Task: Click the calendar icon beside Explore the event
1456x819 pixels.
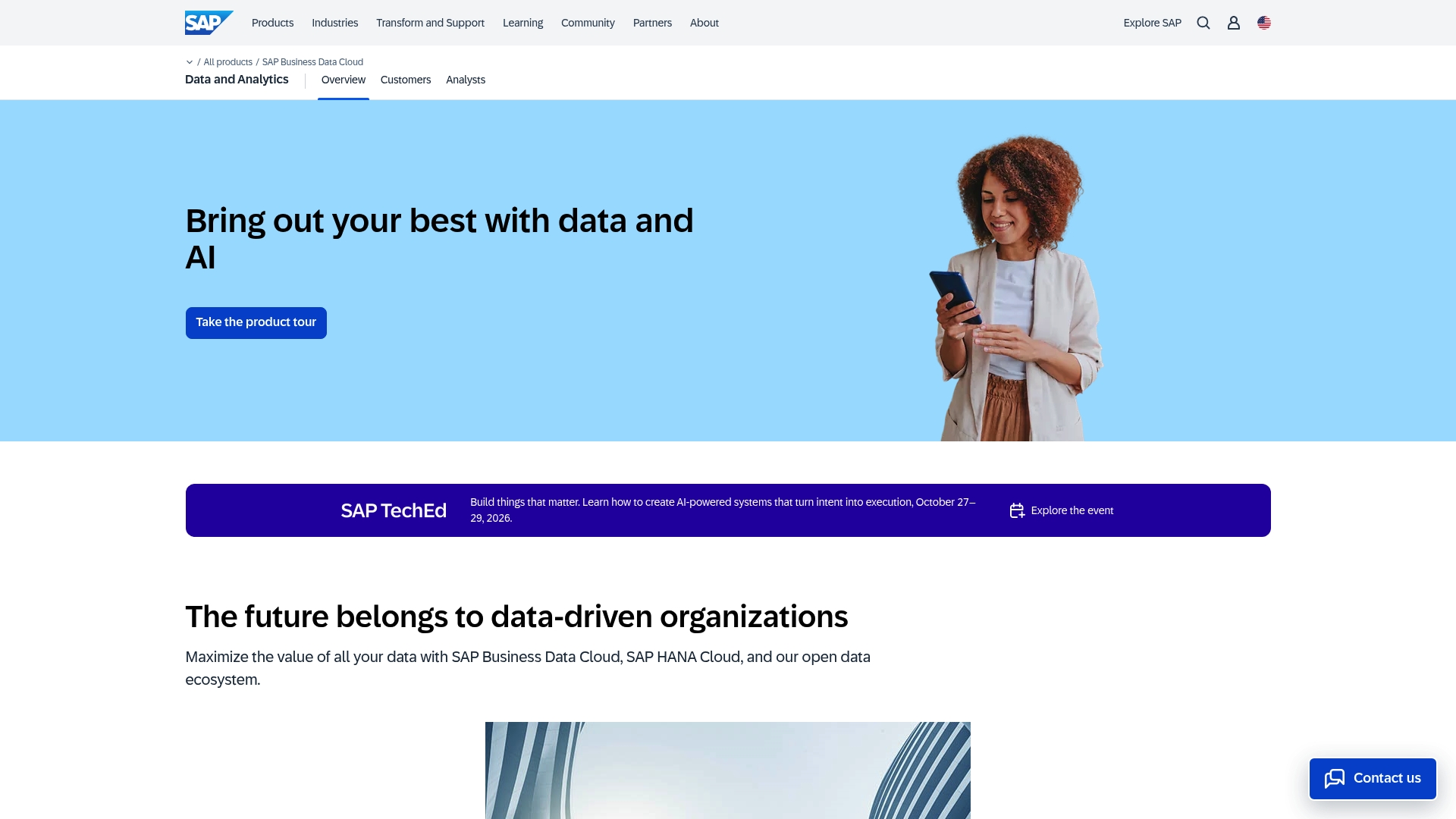Action: pyautogui.click(x=1017, y=510)
